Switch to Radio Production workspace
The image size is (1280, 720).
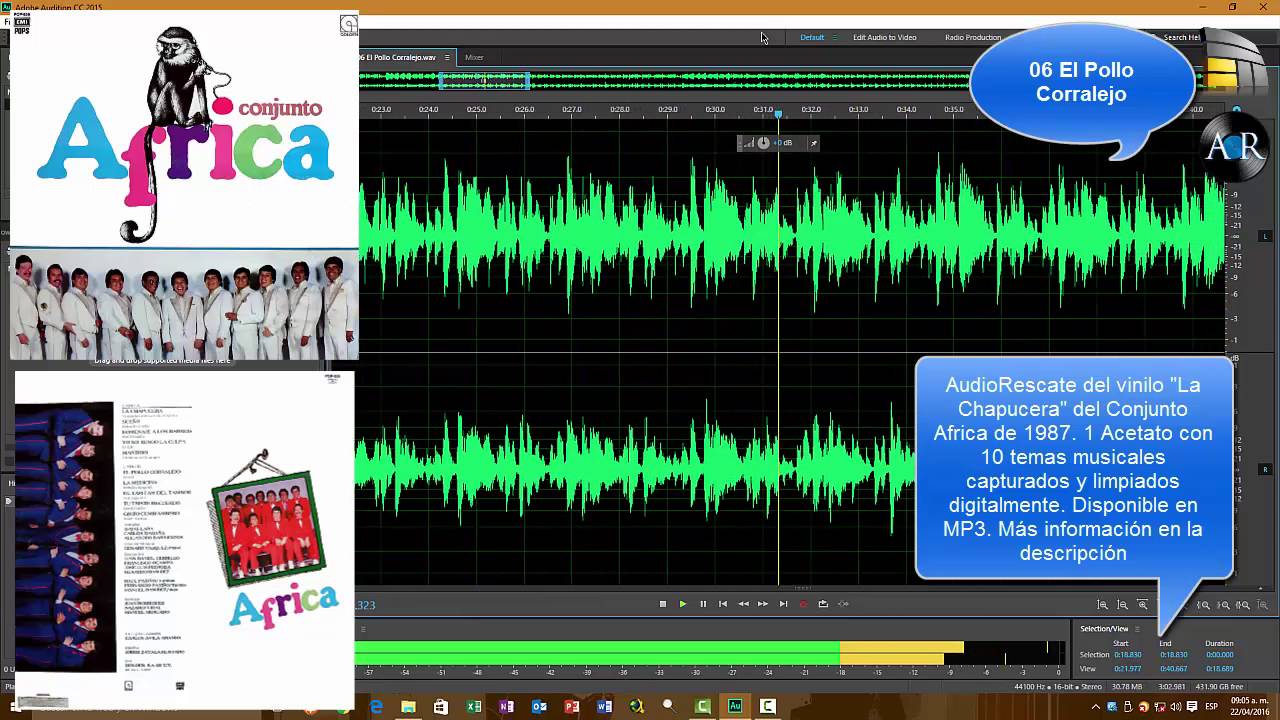[973, 37]
